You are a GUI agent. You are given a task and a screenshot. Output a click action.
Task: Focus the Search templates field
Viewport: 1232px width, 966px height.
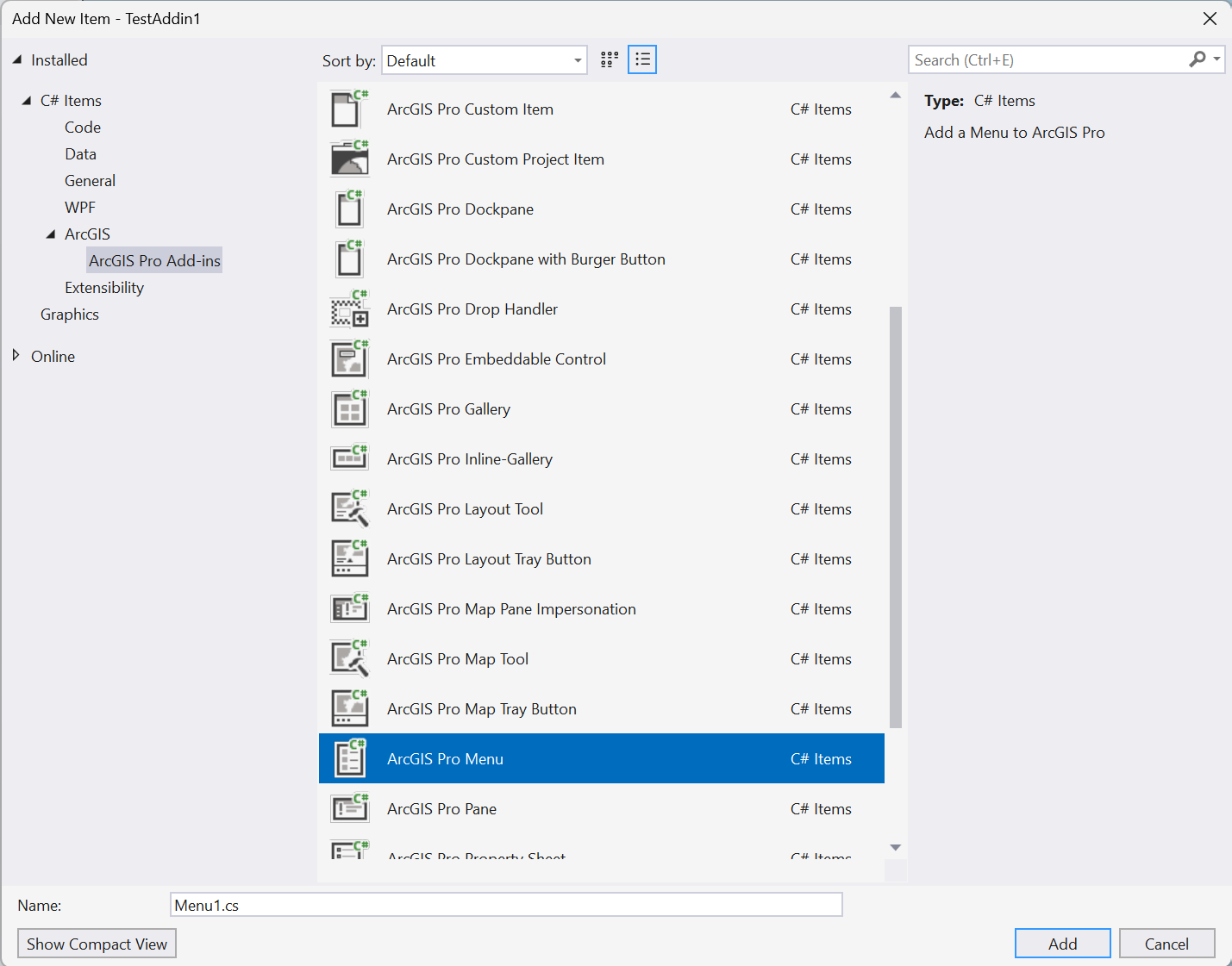coord(1049,59)
